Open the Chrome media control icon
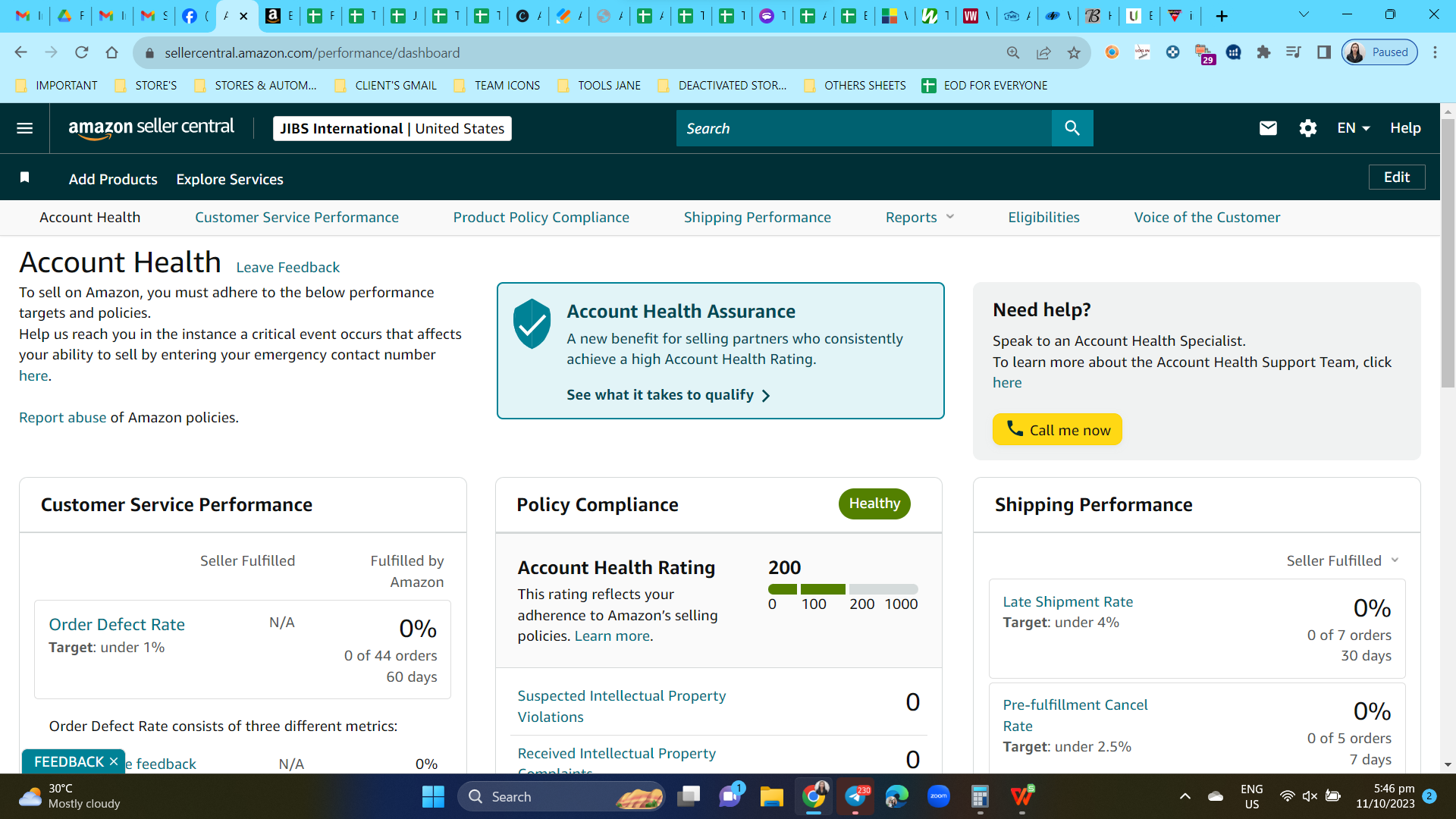 coord(1294,52)
